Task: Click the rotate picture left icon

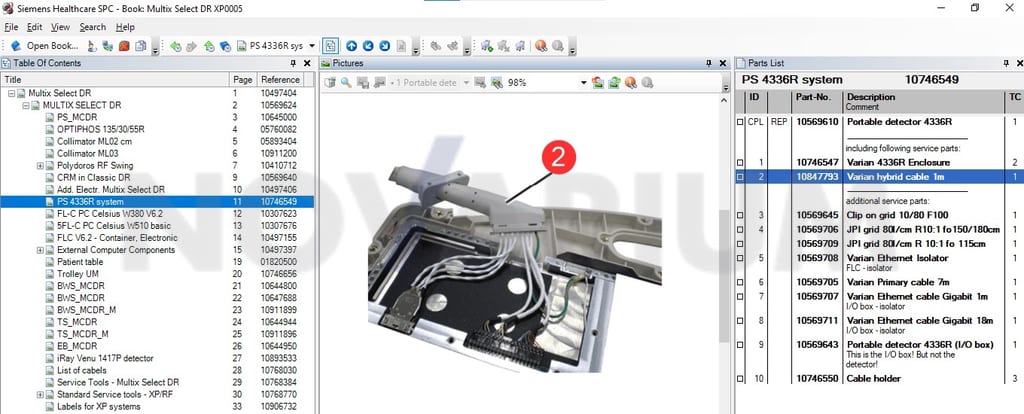Action: (598, 83)
